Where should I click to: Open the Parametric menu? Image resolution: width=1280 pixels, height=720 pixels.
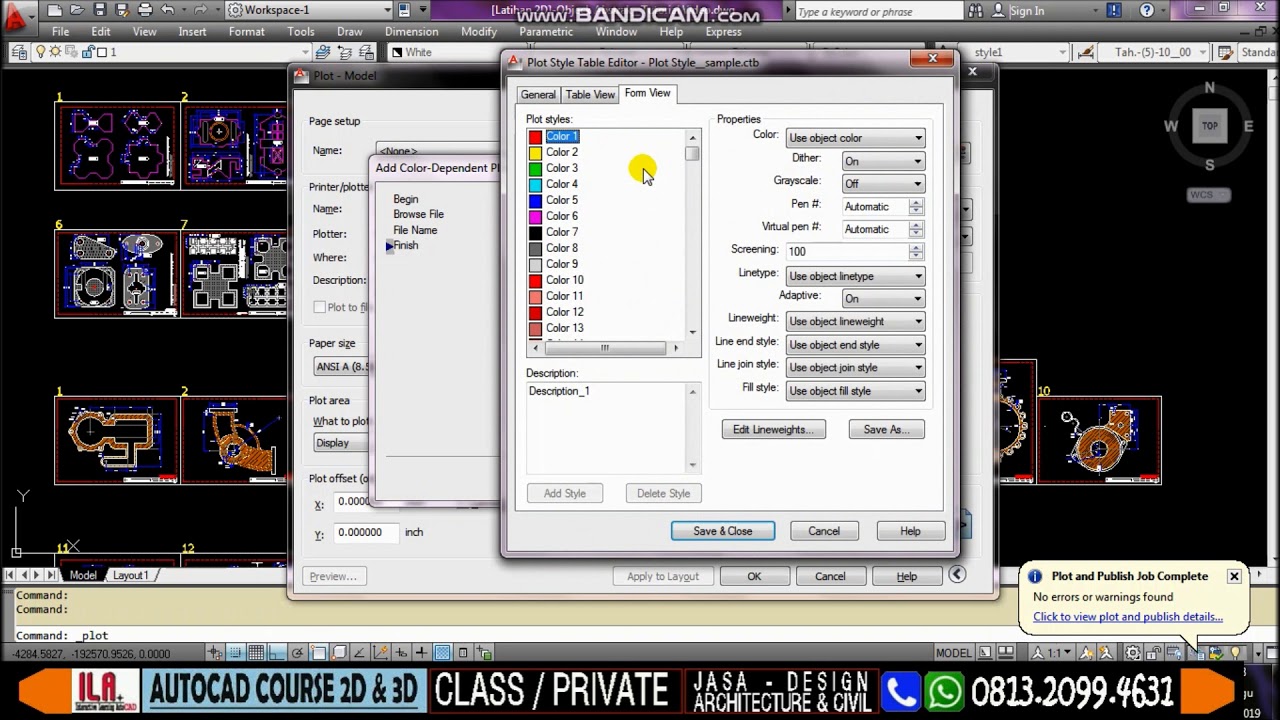pyautogui.click(x=546, y=32)
